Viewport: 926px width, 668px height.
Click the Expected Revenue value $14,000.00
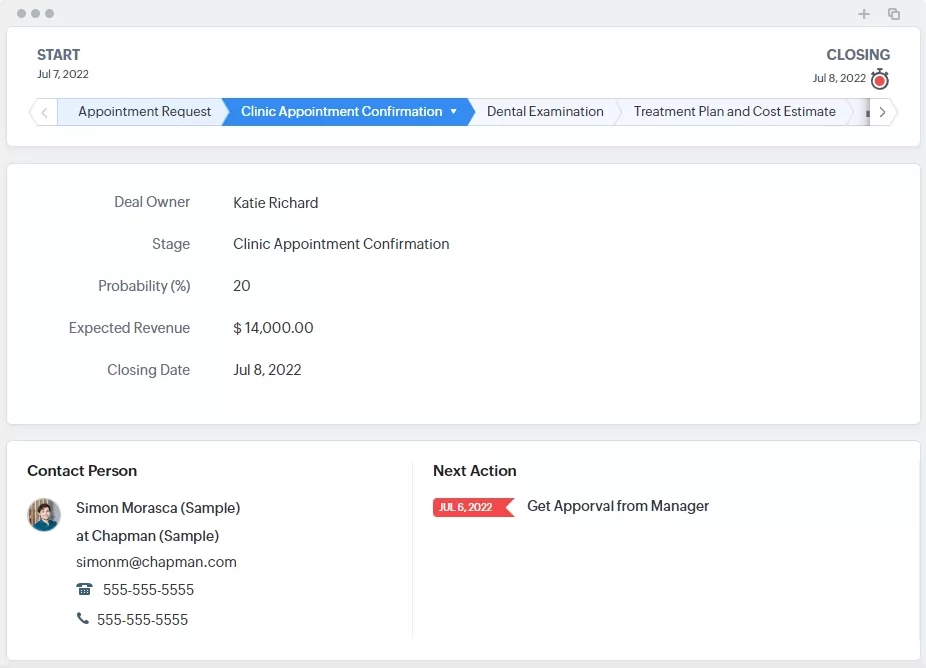[273, 328]
